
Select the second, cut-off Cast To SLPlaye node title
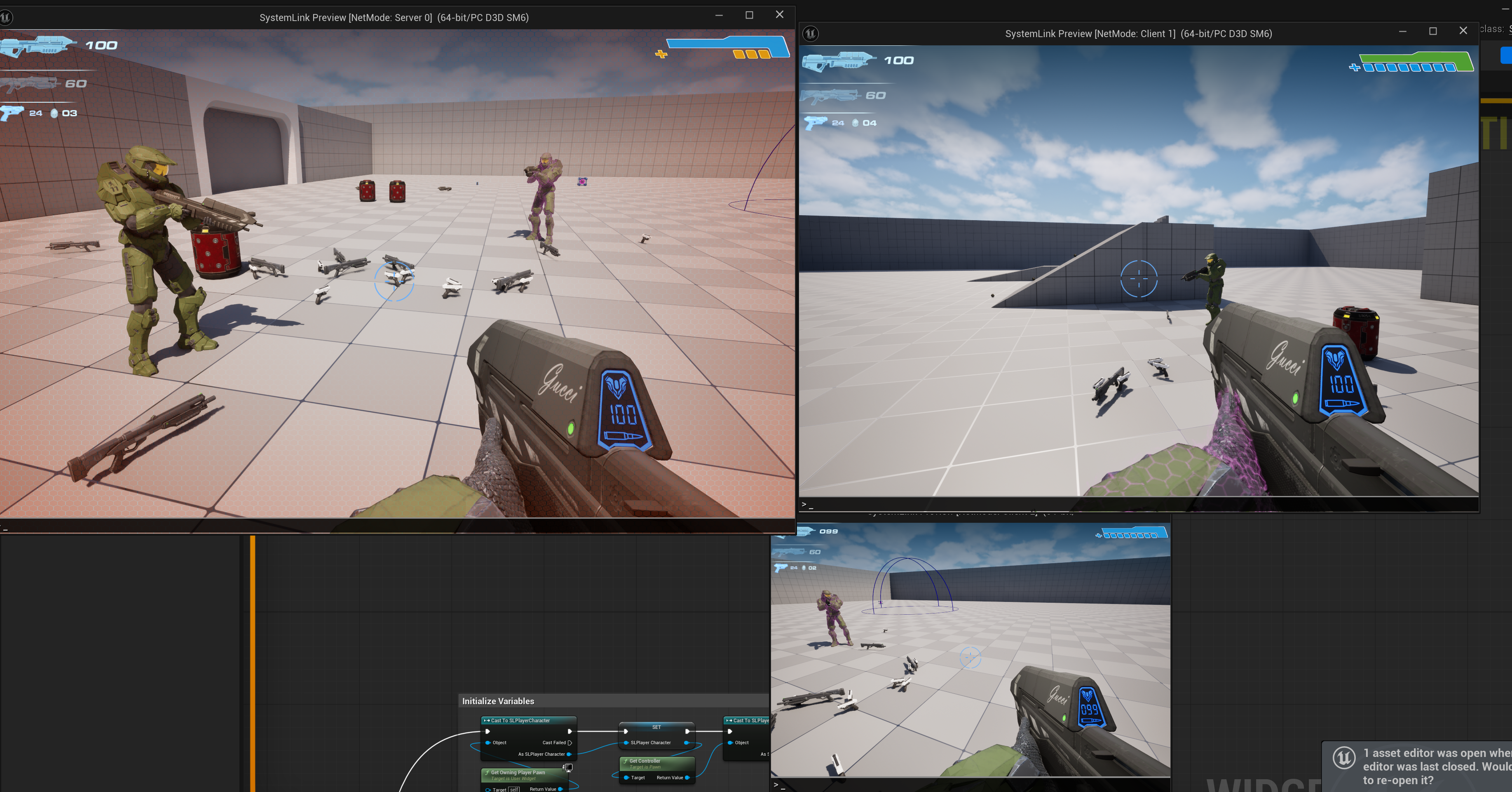coord(751,720)
